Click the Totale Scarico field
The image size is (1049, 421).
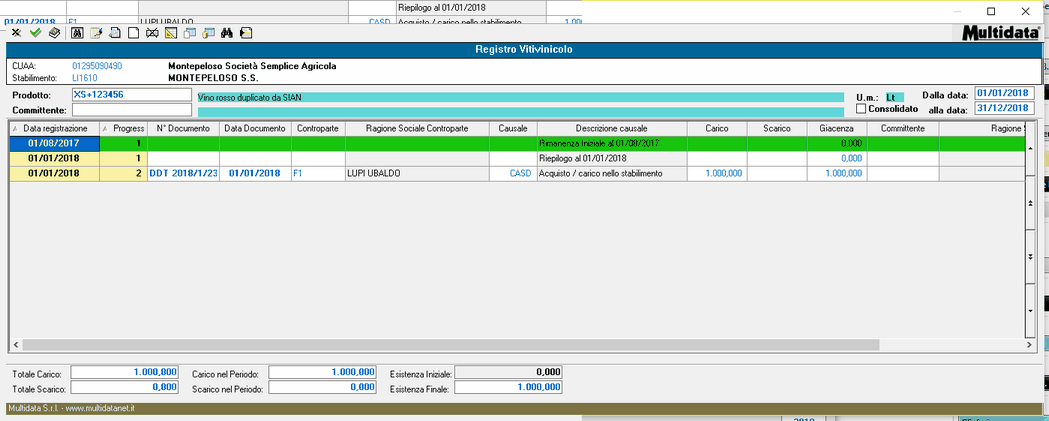(124, 387)
